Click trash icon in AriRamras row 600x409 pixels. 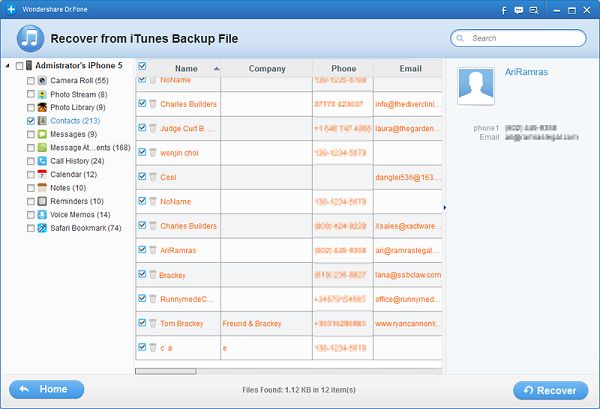click(153, 250)
